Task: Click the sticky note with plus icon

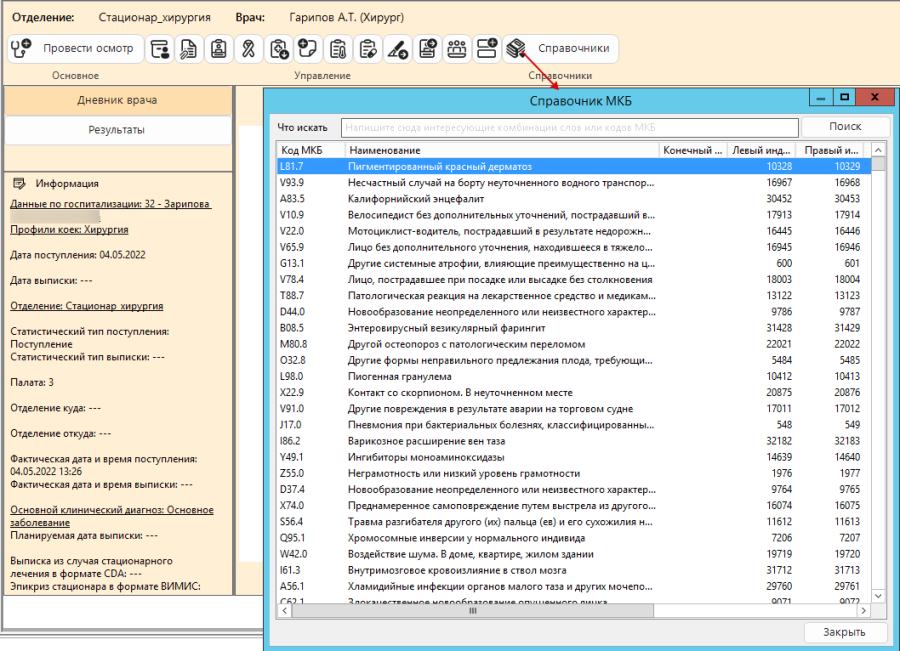Action: 308,49
